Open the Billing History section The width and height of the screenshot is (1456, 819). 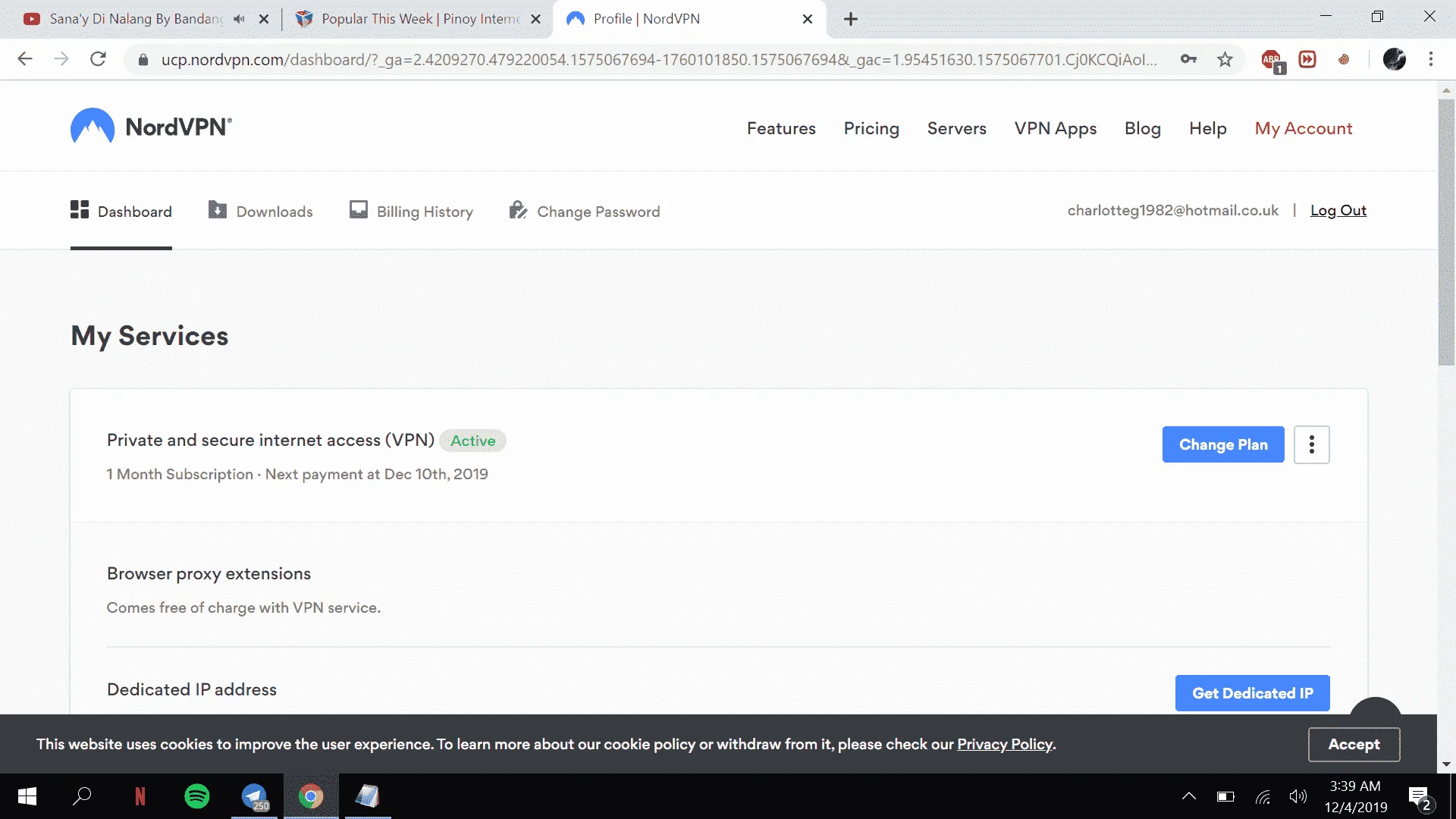pyautogui.click(x=411, y=211)
